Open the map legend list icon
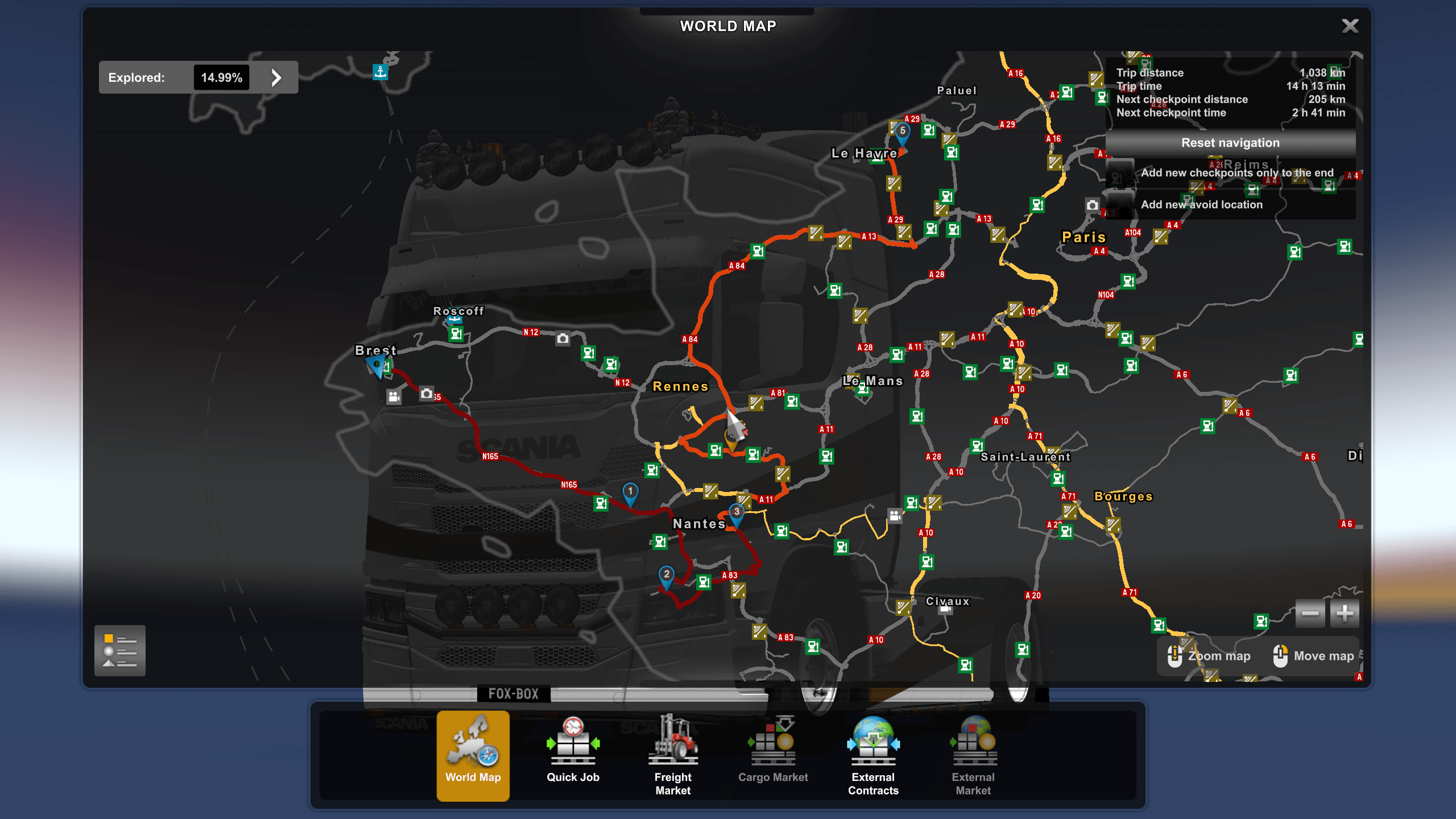The height and width of the screenshot is (819, 1456). (x=119, y=650)
